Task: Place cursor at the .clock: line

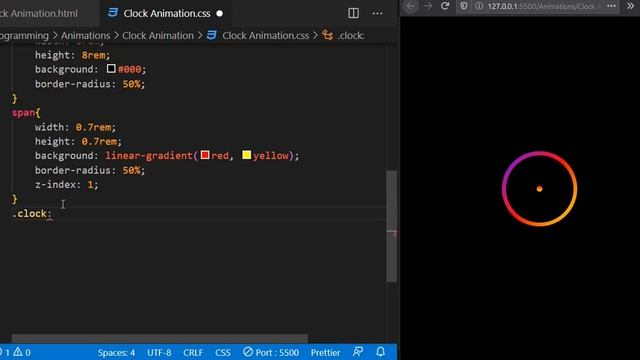Action: click(32, 213)
